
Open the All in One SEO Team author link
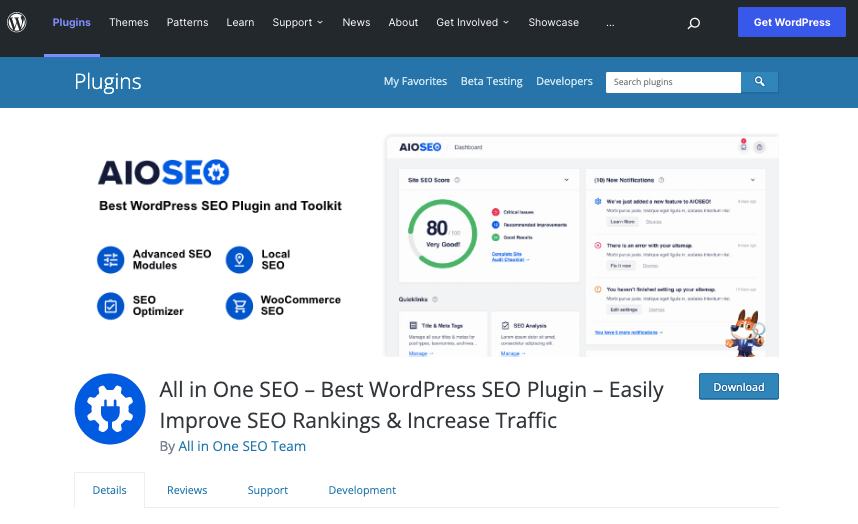[242, 446]
